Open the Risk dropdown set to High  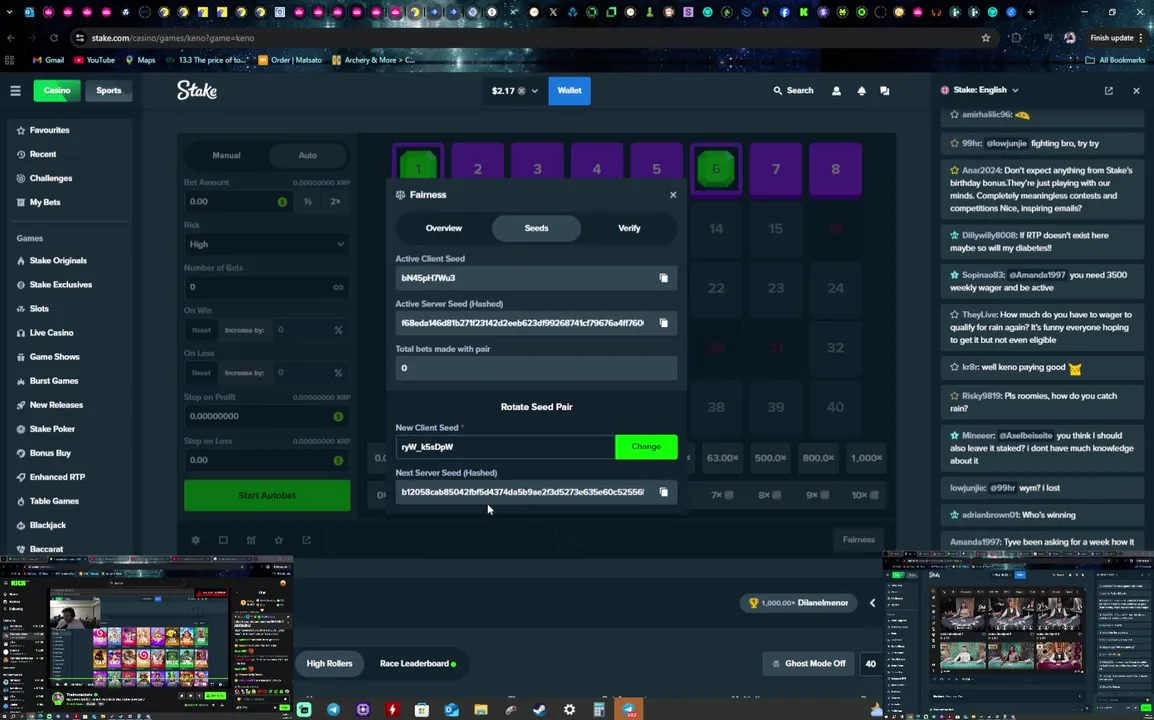click(266, 244)
